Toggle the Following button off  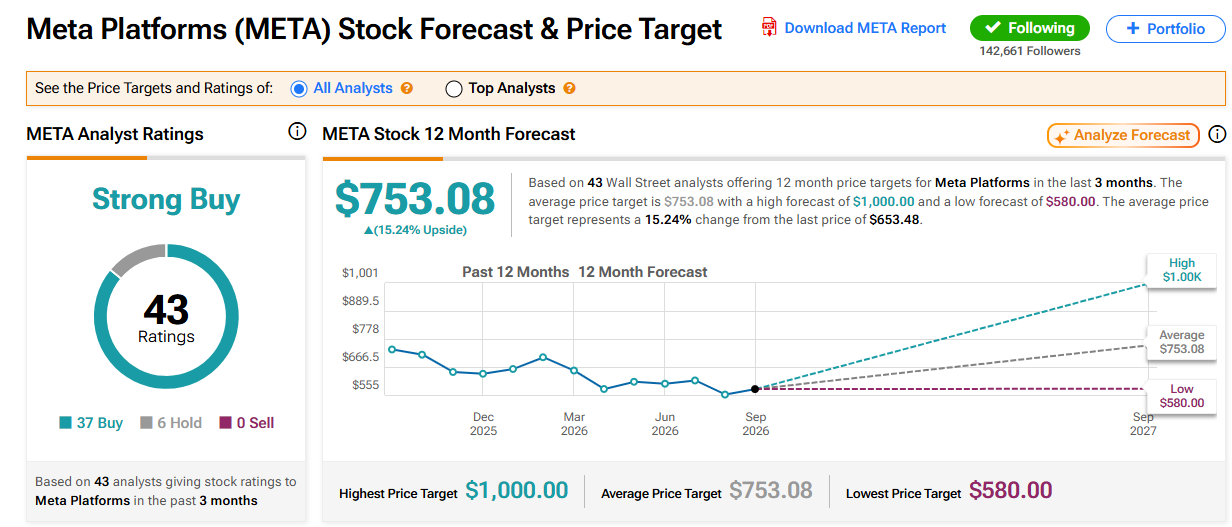pos(1029,28)
